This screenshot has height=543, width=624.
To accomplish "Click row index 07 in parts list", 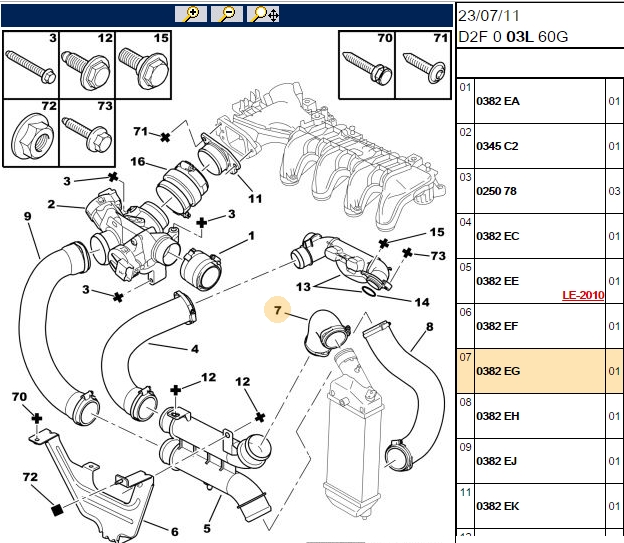I will point(465,357).
